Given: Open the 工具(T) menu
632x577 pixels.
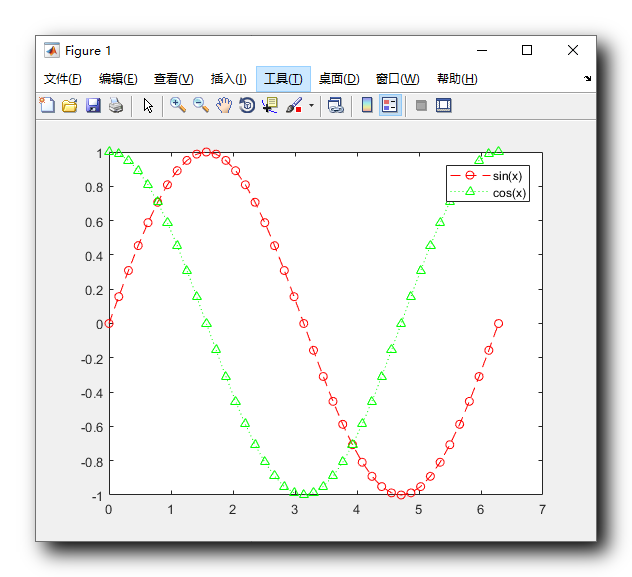Looking at the screenshot, I should 283,79.
